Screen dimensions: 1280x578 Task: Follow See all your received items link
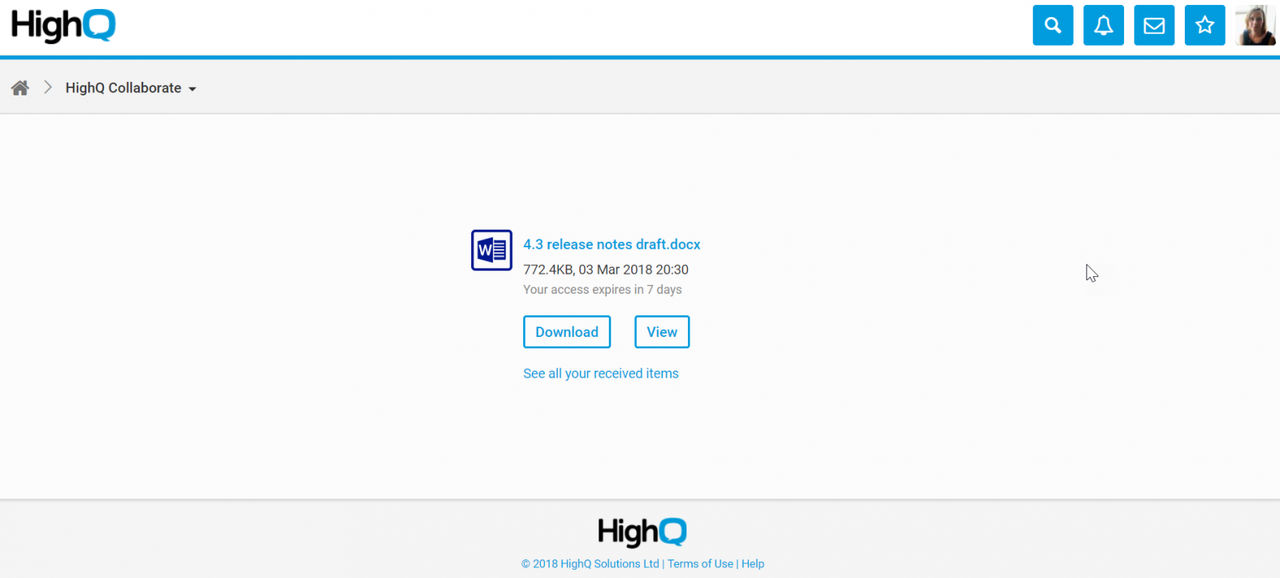(601, 373)
